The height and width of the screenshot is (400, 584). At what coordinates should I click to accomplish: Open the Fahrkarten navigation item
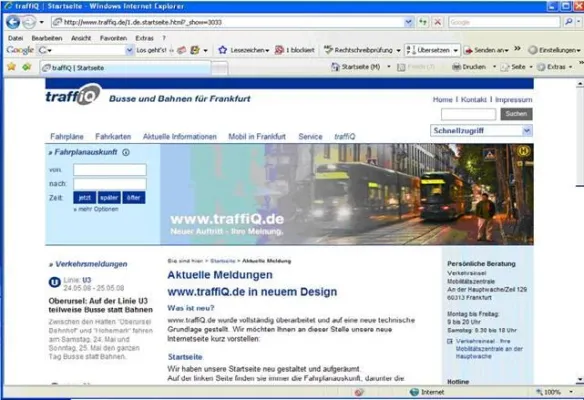tap(113, 137)
